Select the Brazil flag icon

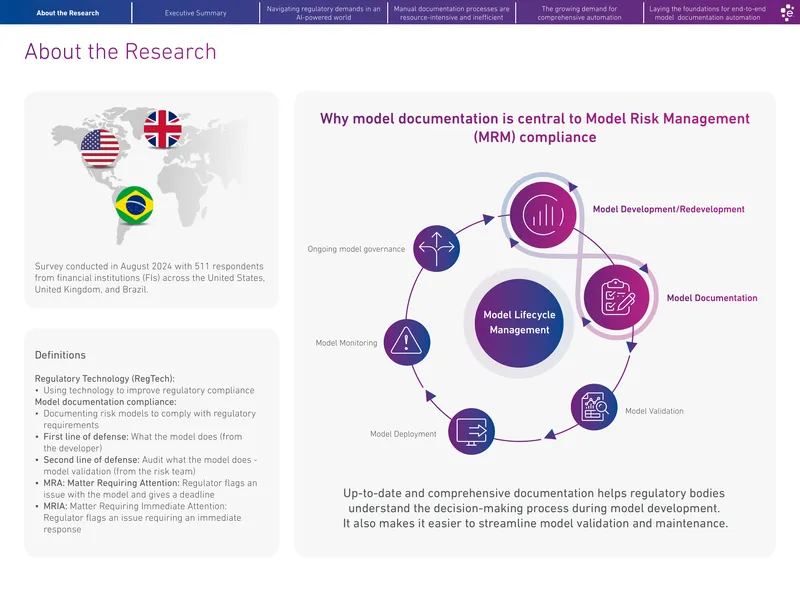tap(134, 205)
